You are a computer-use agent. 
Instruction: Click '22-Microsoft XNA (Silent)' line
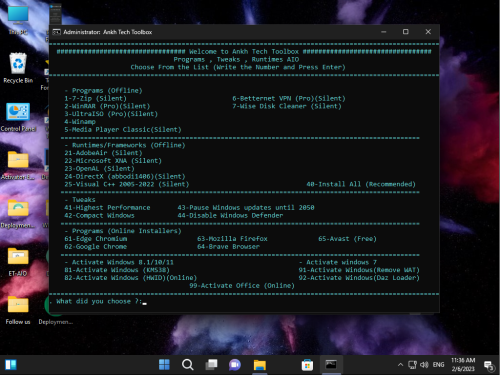click(113, 161)
